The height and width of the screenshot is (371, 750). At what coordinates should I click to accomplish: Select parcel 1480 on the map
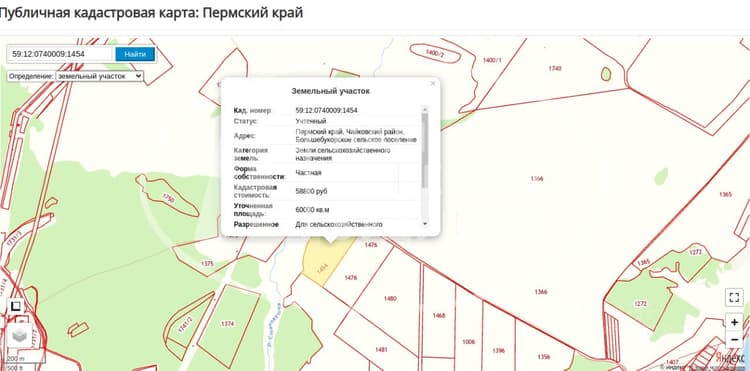point(390,299)
